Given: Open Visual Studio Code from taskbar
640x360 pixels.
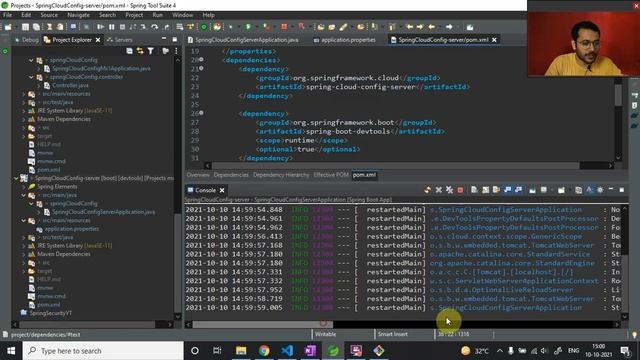Looking at the screenshot, I should coord(287,351).
